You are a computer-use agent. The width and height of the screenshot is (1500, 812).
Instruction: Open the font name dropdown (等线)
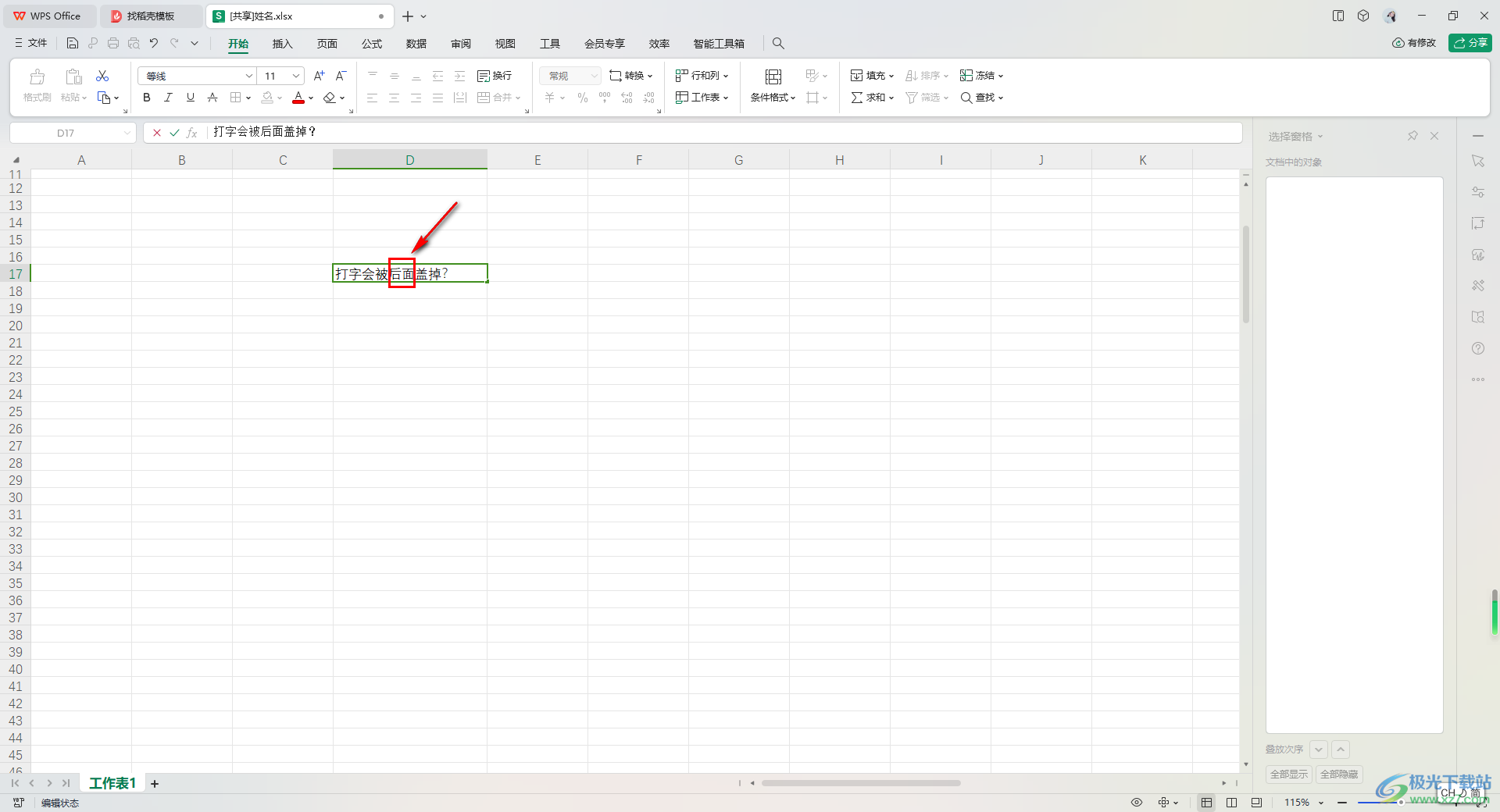pos(249,76)
